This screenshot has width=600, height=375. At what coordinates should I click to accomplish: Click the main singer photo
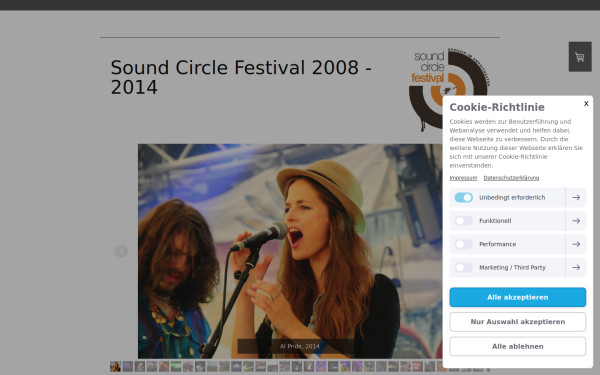coord(290,251)
